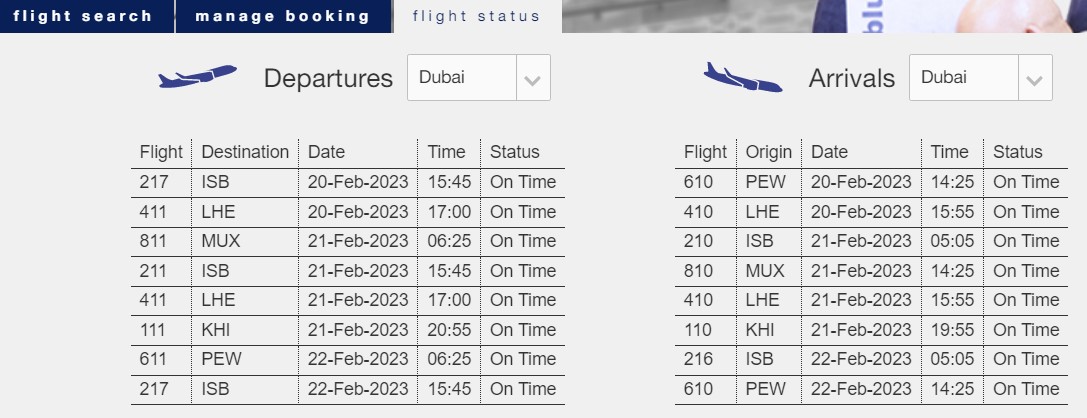Select departure flight 611 to PEW

(x=348, y=360)
